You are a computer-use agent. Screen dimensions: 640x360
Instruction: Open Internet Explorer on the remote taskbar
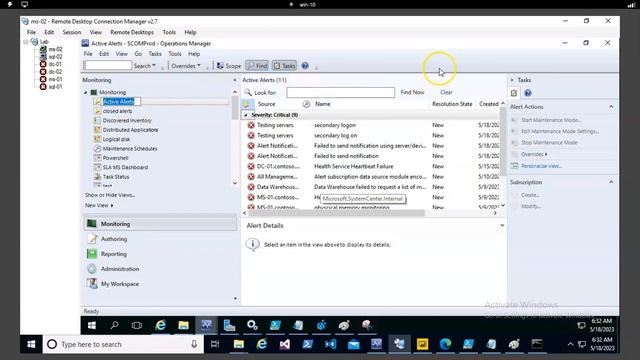click(x=161, y=325)
